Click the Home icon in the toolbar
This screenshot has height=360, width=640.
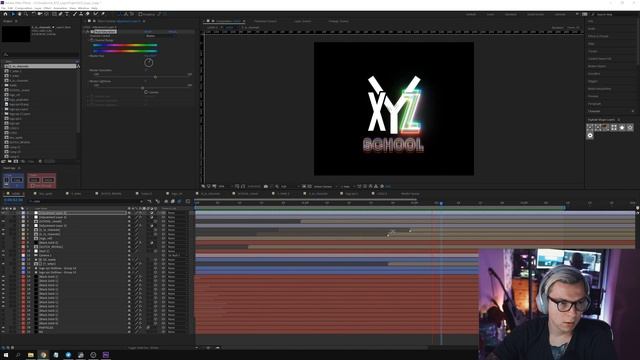(5, 14)
